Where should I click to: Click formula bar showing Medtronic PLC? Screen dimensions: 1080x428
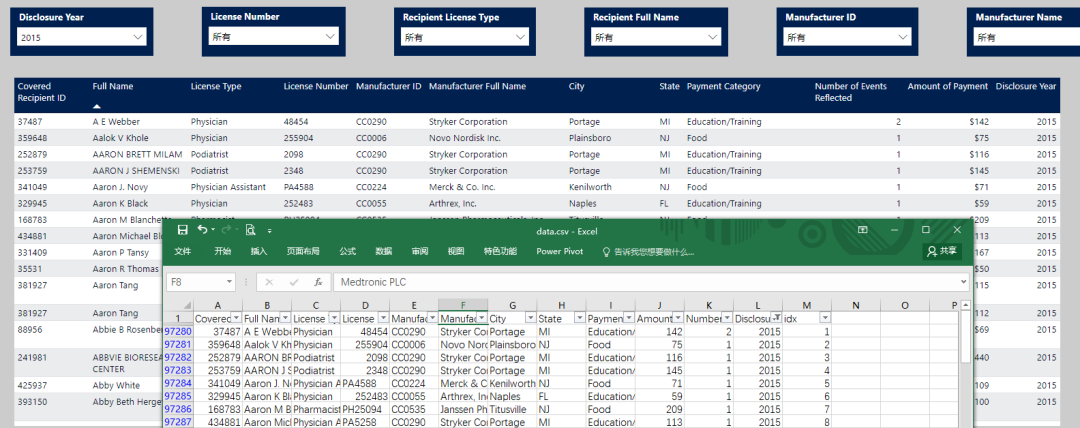pos(645,282)
